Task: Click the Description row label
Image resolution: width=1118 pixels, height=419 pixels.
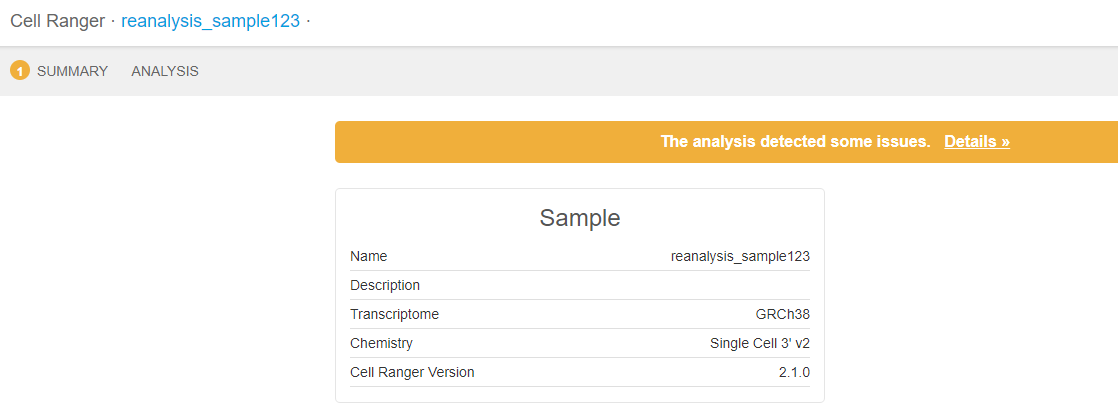Action: click(x=385, y=285)
